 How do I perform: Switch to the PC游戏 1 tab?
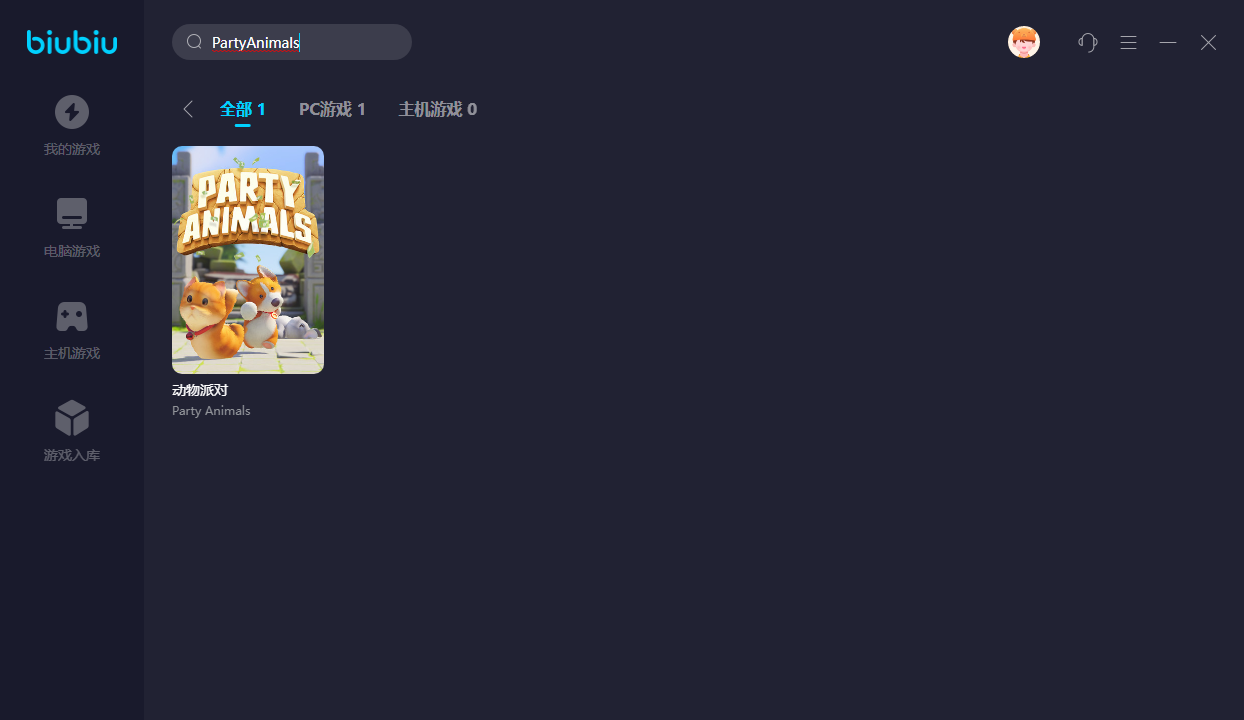pyautogui.click(x=332, y=109)
